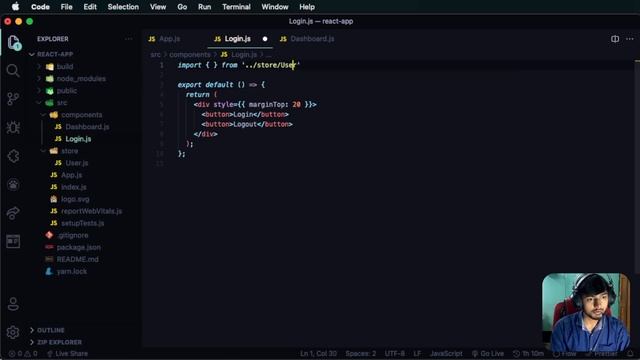The width and height of the screenshot is (640, 360).
Task: Click the LF end-of-line indicator
Action: coord(417,353)
